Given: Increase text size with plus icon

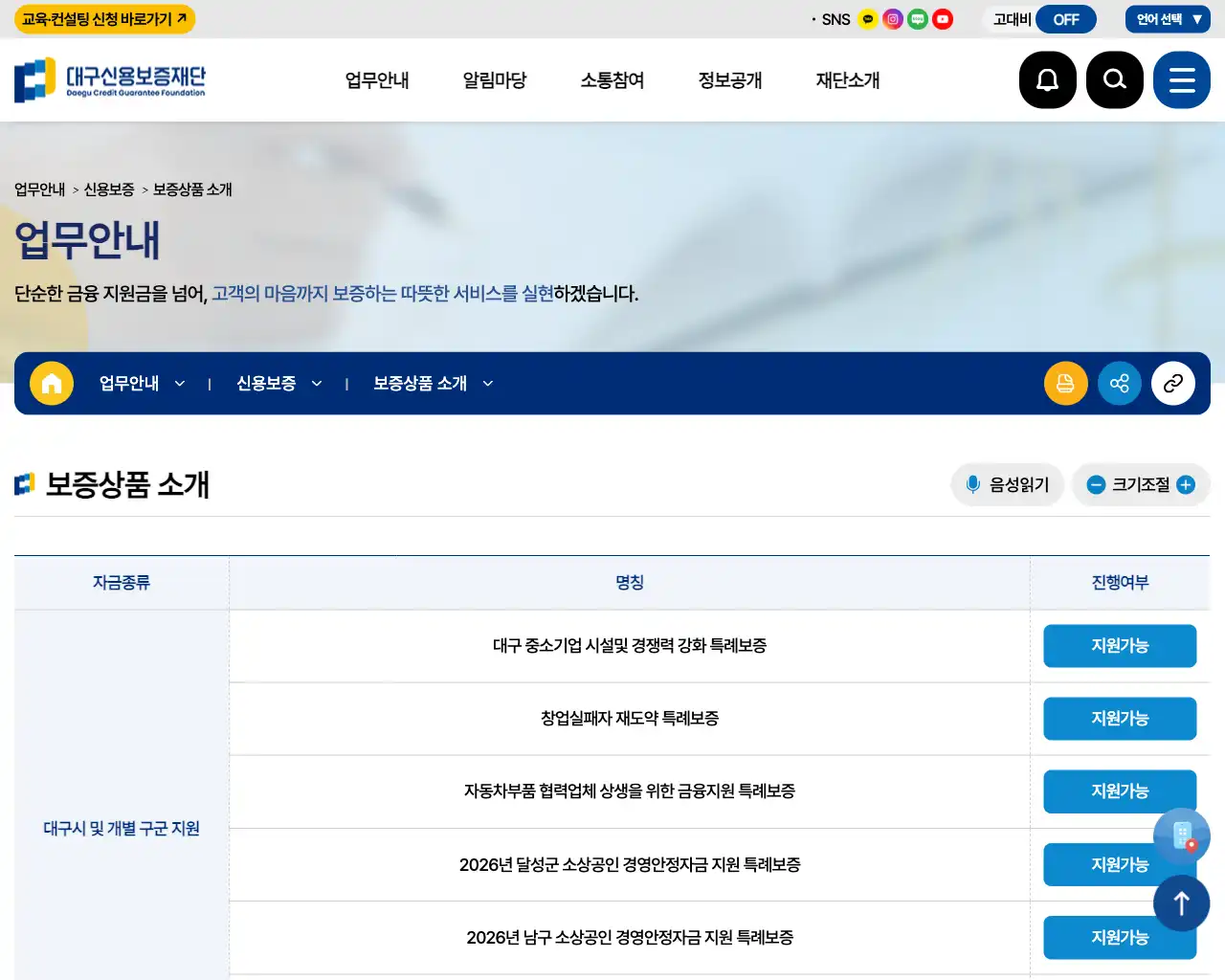Looking at the screenshot, I should [x=1186, y=485].
